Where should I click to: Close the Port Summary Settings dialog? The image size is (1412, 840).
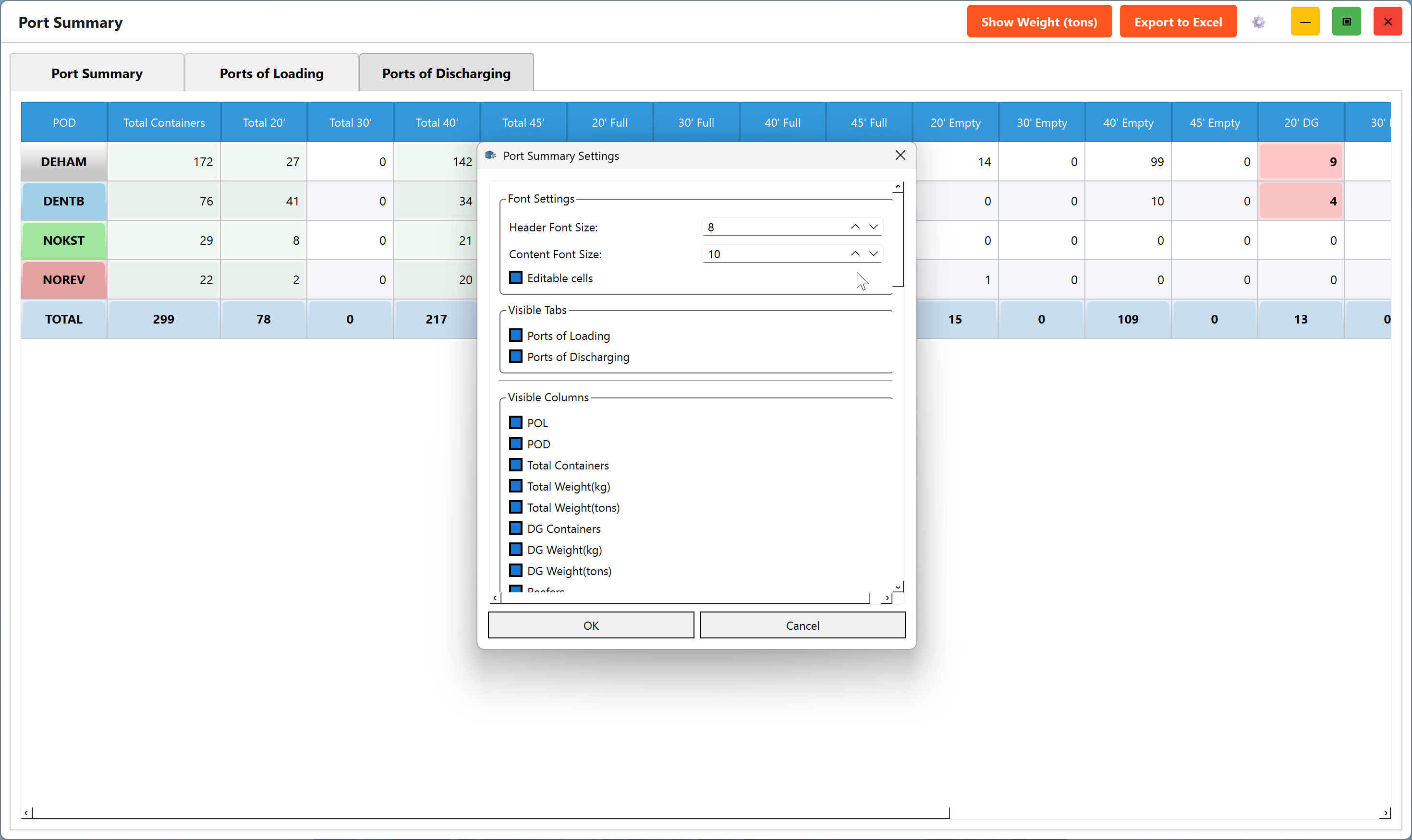pos(900,155)
